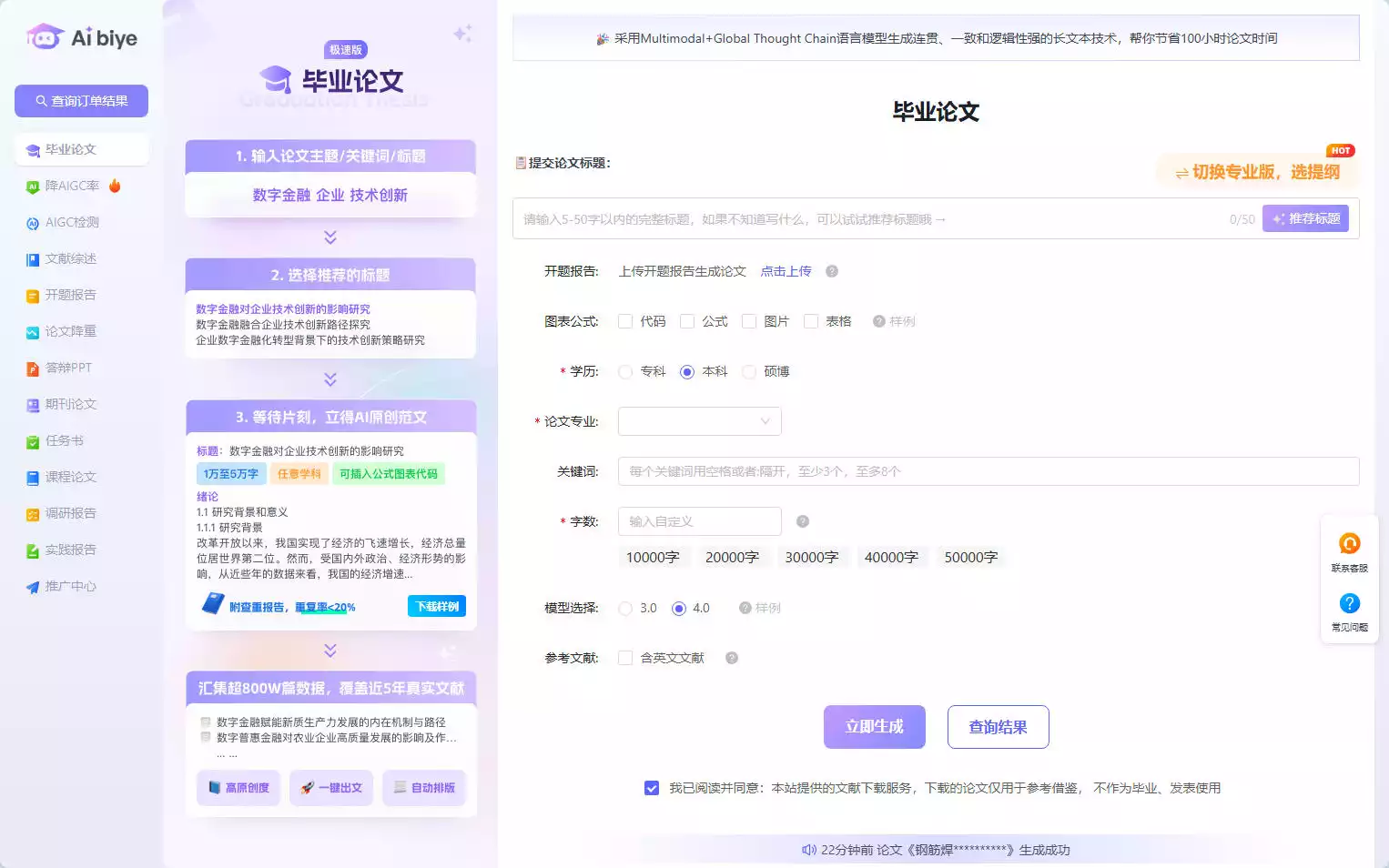Uncheck the agreement terms checkbox
This screenshot has height=868, width=1389.
click(x=652, y=788)
